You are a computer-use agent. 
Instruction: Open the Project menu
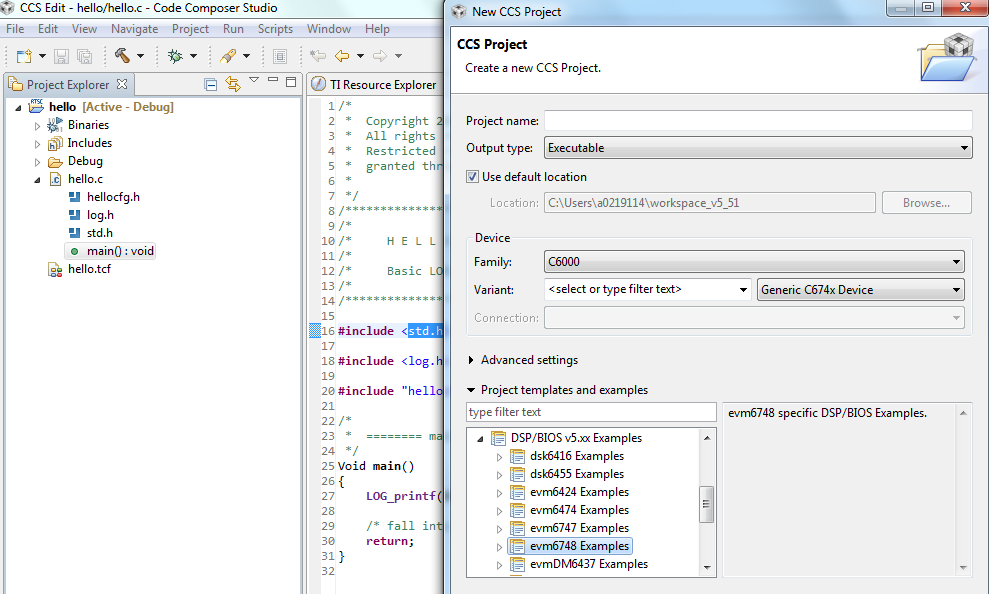click(x=190, y=29)
